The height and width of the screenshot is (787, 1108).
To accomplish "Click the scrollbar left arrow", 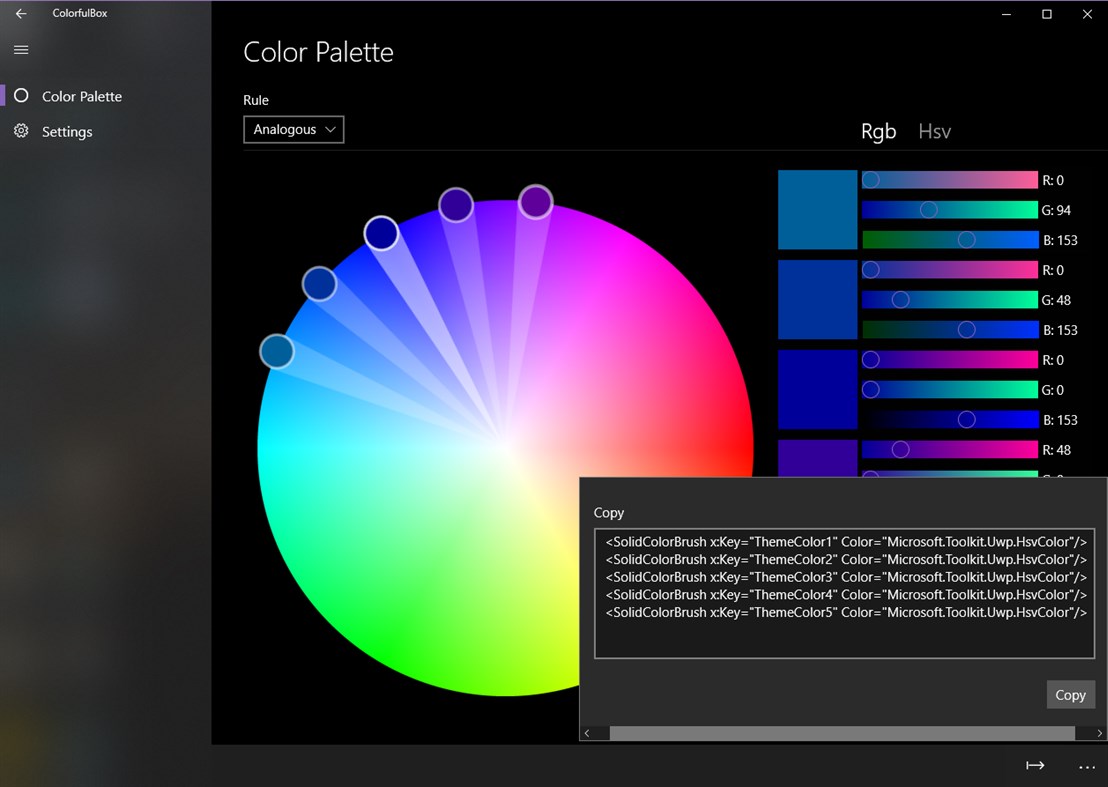I will 587,733.
